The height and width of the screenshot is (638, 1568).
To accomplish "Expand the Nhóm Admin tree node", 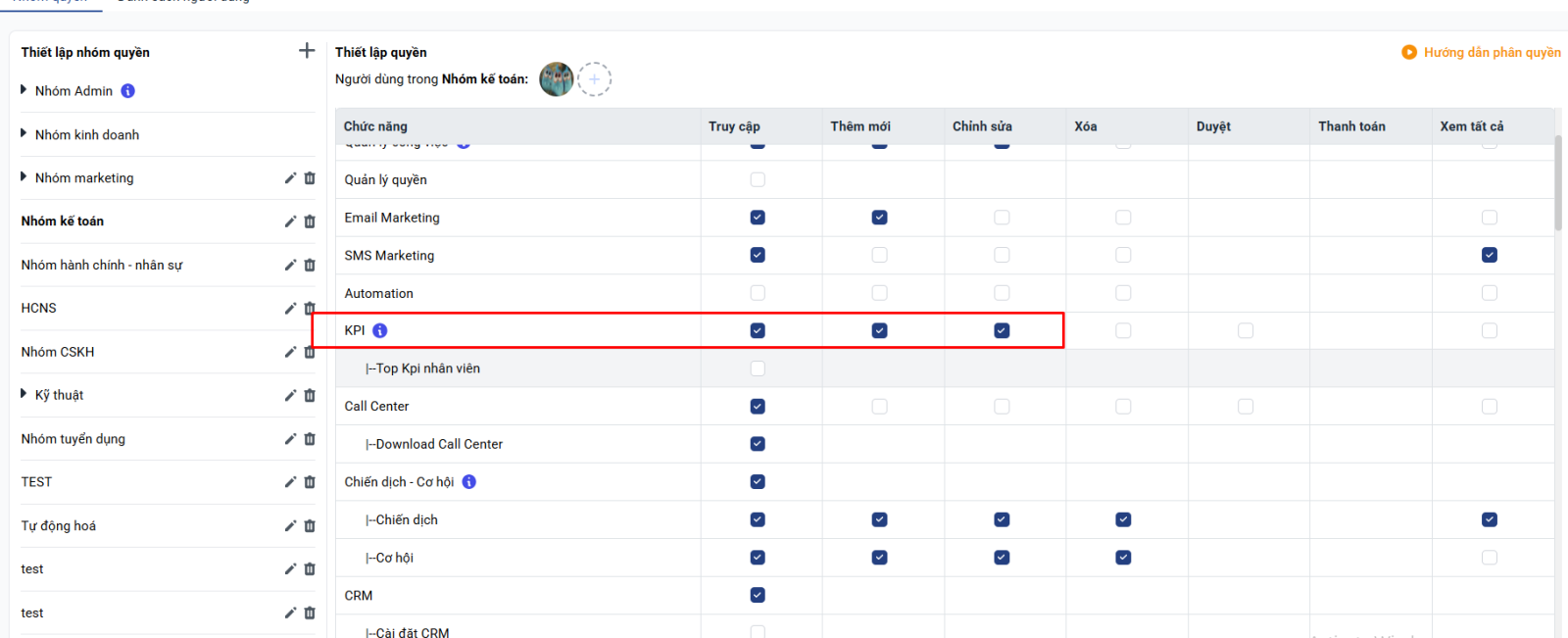I will [24, 90].
